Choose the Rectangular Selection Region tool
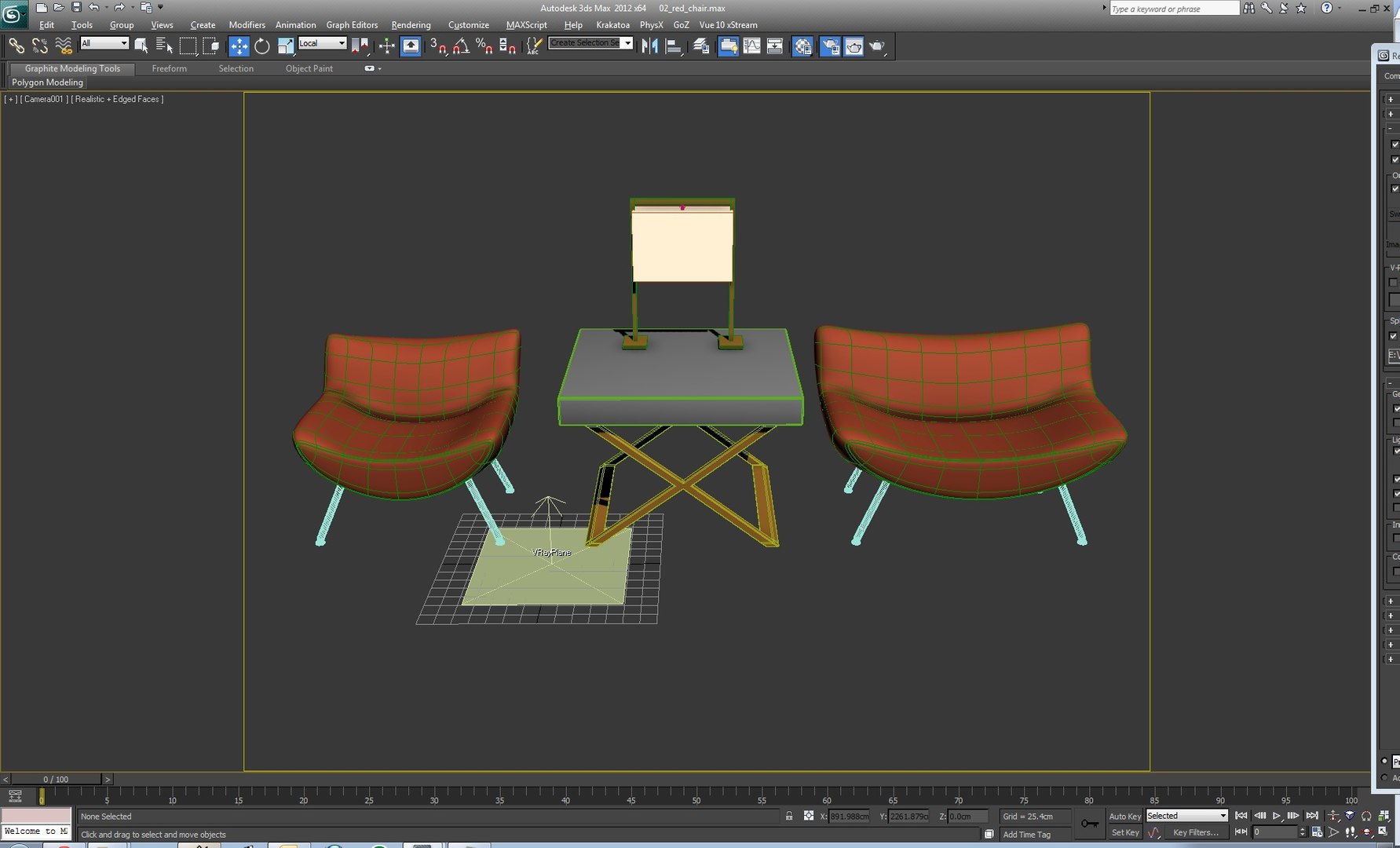The image size is (1400, 848). click(x=188, y=46)
